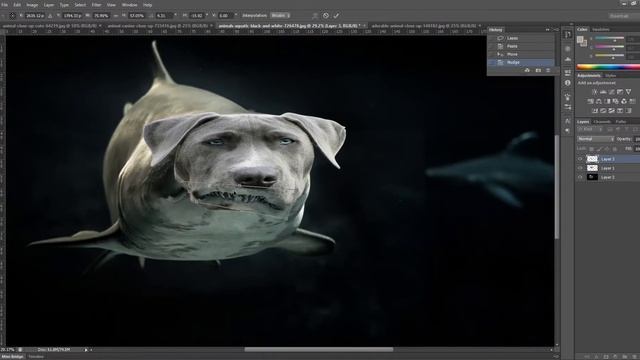Switch to the Styles tab
Image resolution: width=640 pixels, height=360 pixels.
(611, 76)
